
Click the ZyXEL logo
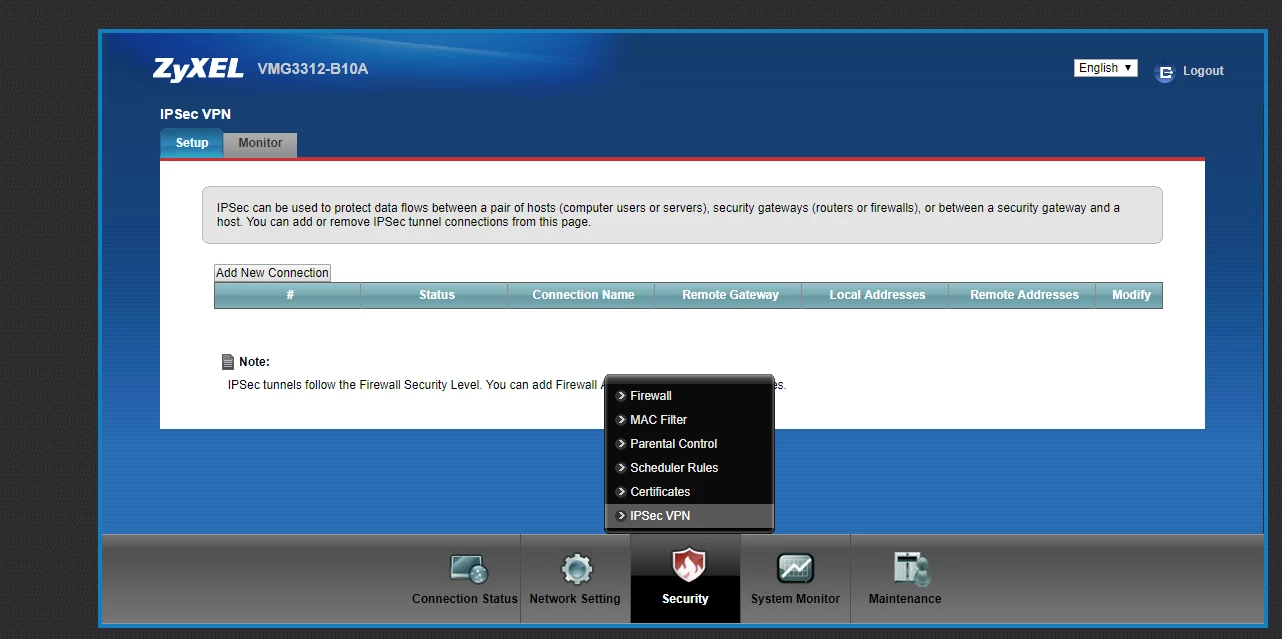[x=198, y=69]
